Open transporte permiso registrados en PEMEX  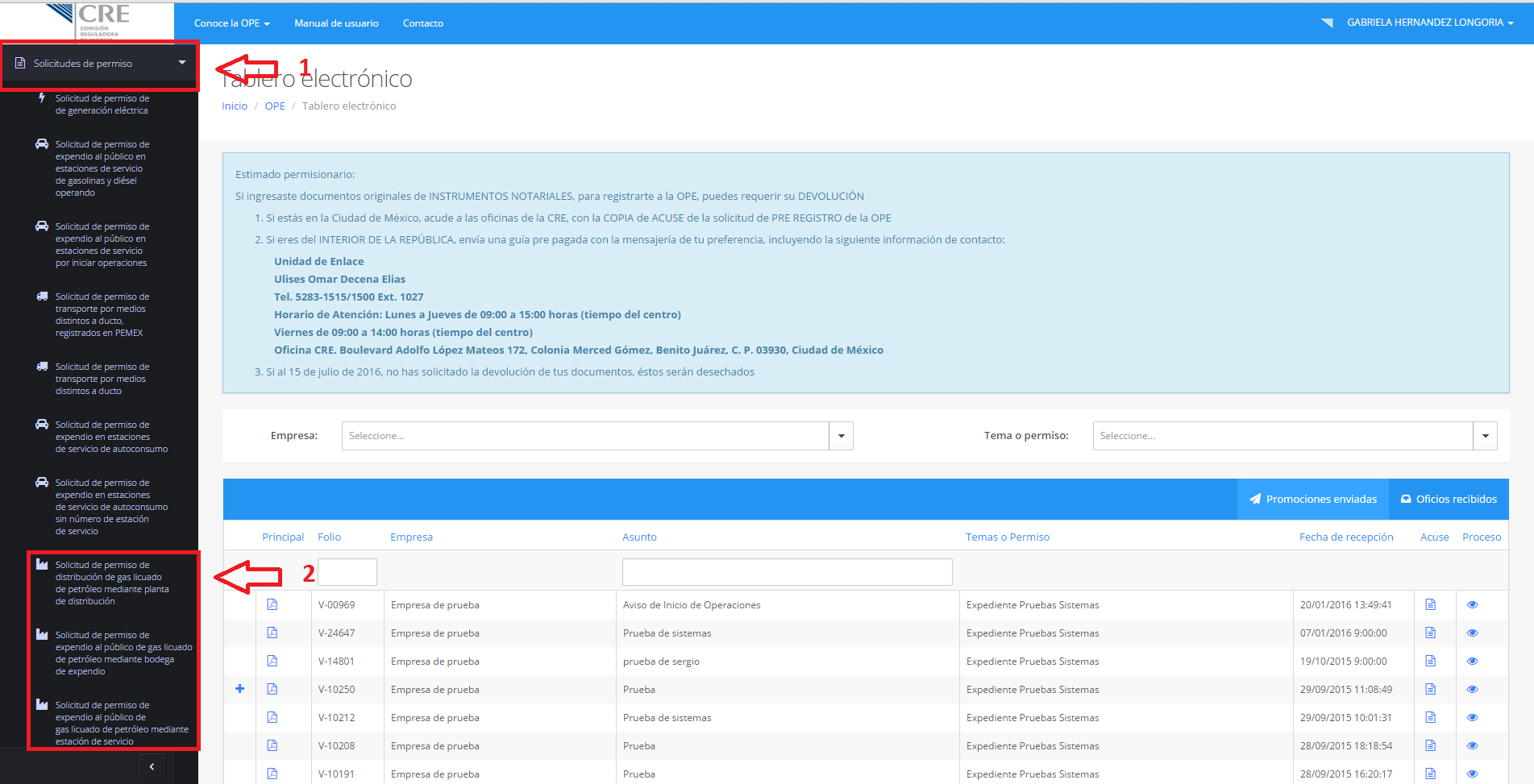102,315
